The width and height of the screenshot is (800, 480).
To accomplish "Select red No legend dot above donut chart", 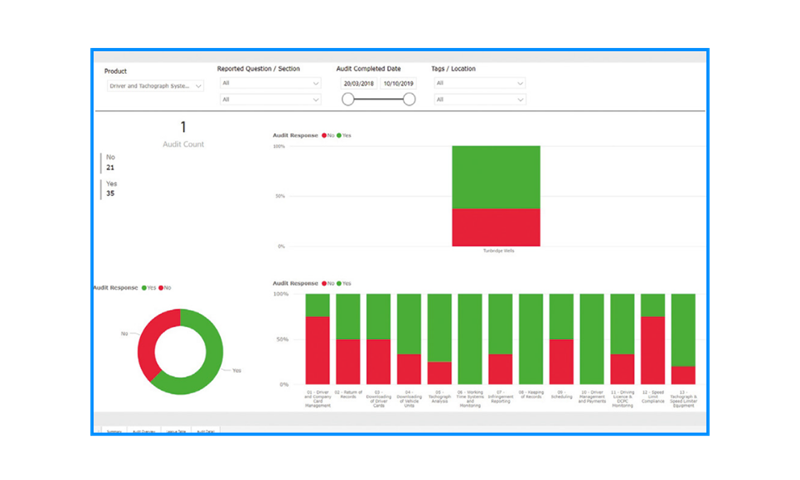I will [161, 288].
